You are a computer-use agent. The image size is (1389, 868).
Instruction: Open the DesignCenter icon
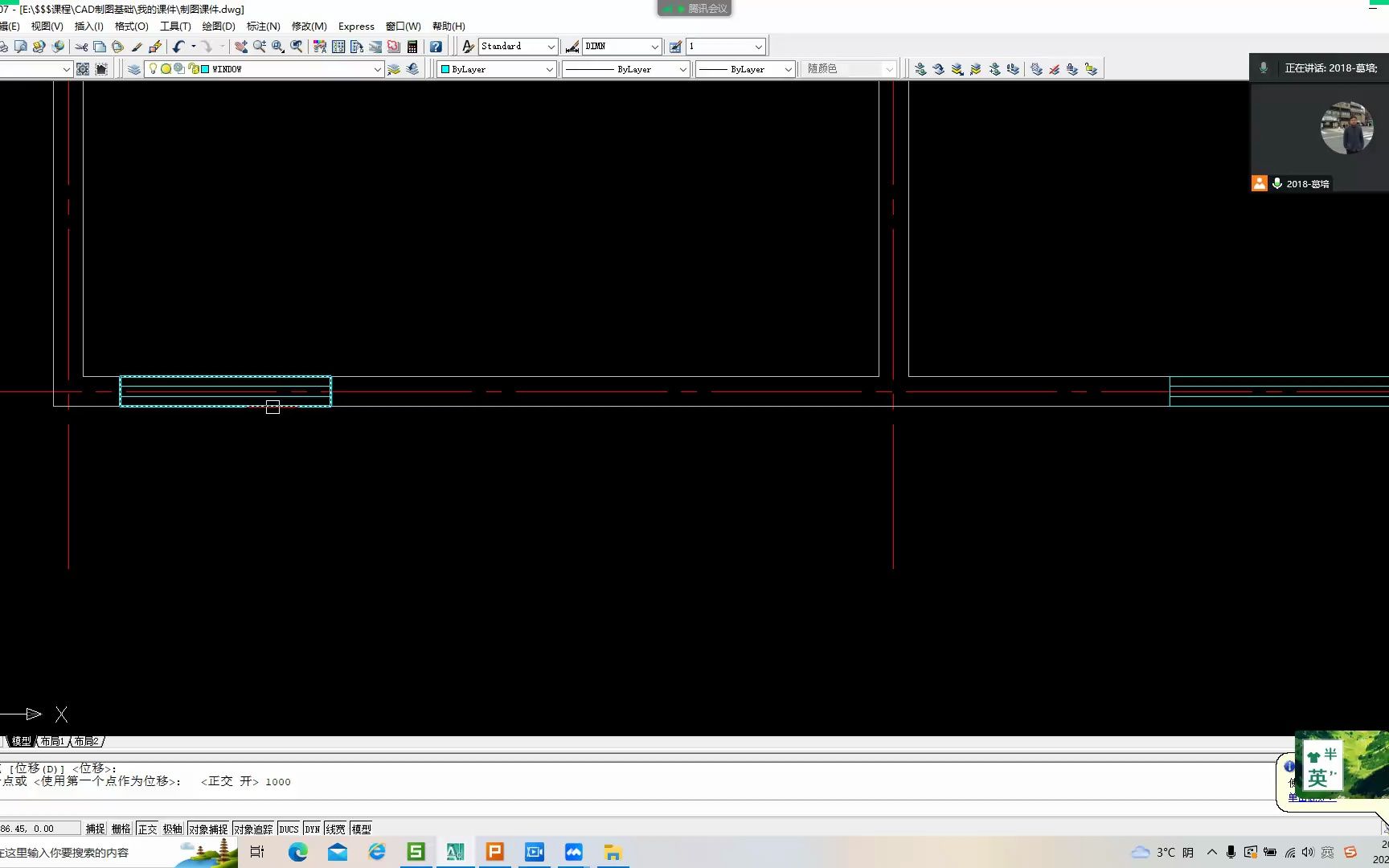pyautogui.click(x=338, y=47)
